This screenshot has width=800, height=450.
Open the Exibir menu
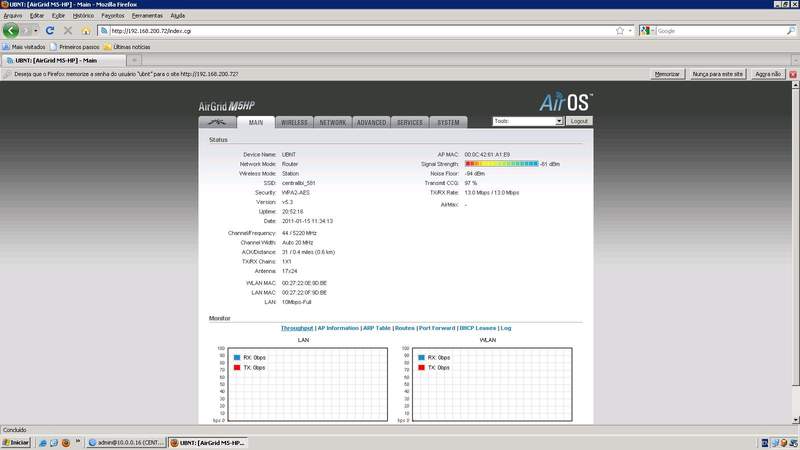point(58,16)
